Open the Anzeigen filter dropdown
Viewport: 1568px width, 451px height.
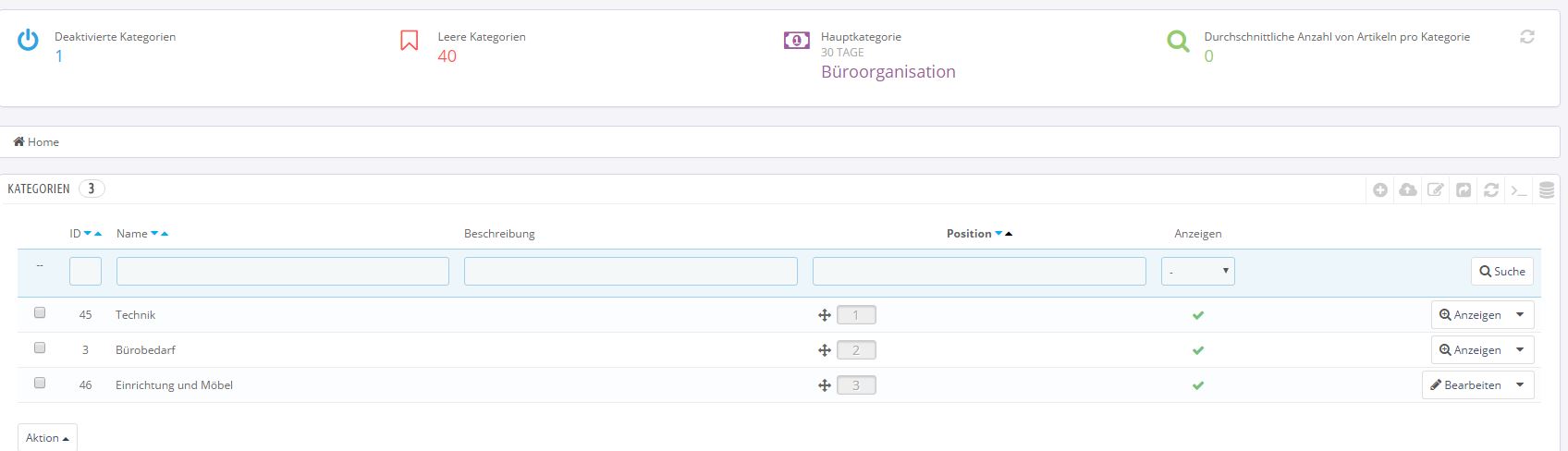coord(1198,272)
